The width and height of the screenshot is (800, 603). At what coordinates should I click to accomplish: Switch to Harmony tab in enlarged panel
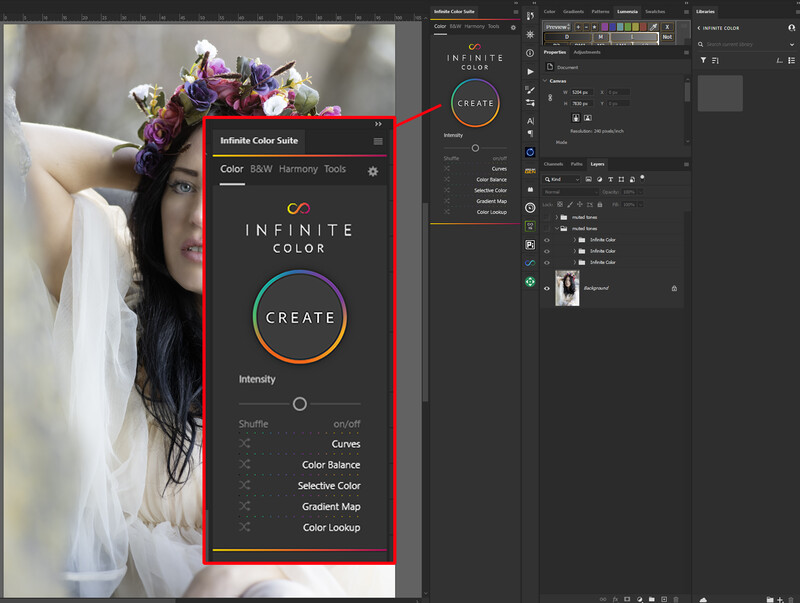[x=298, y=169]
